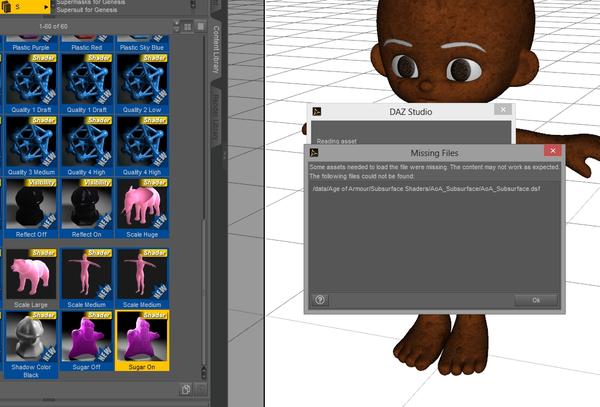Click the copy-pages icon below the thumbnail grid

pyautogui.click(x=186, y=389)
